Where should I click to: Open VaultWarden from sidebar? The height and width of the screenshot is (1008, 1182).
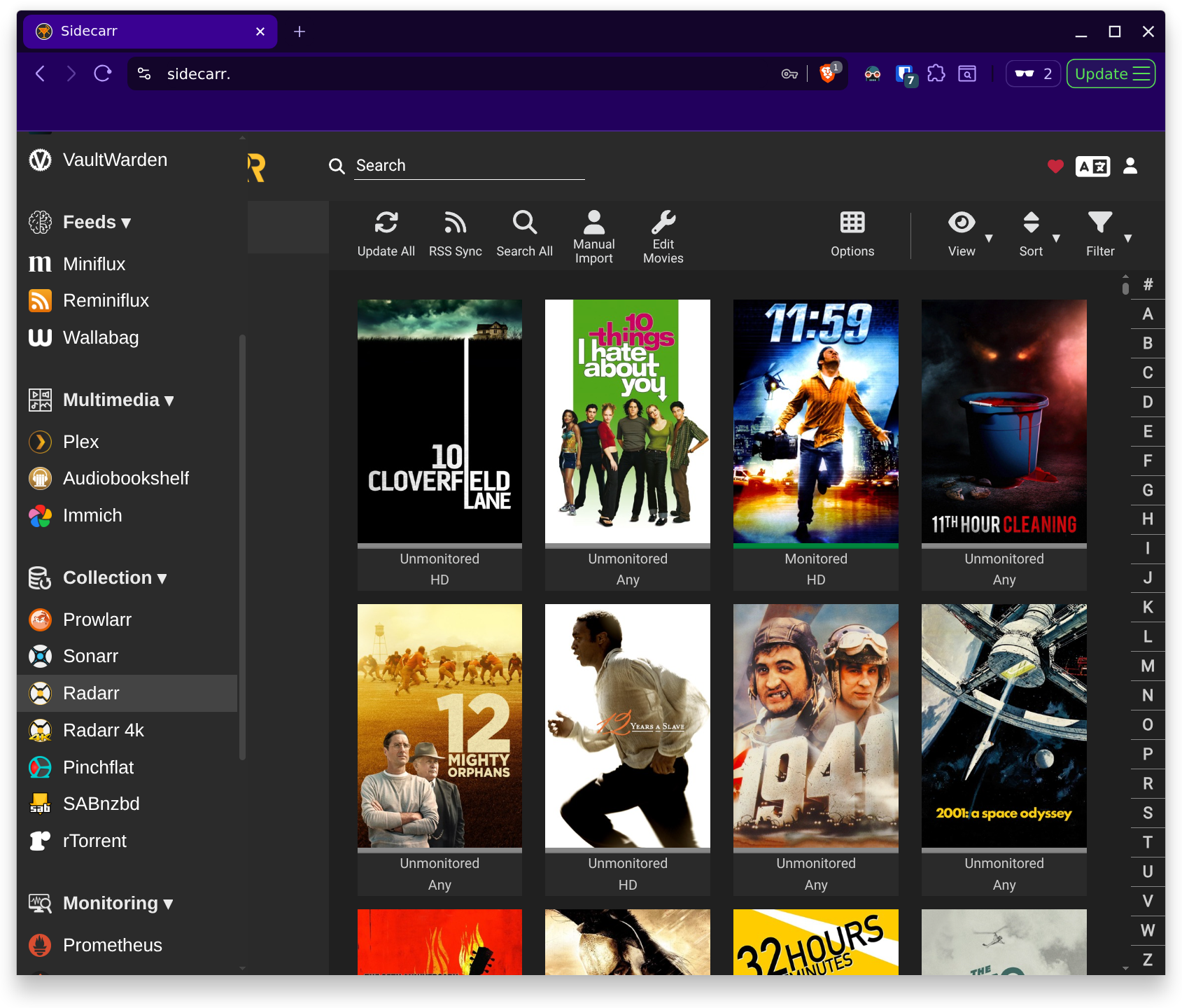(127, 160)
